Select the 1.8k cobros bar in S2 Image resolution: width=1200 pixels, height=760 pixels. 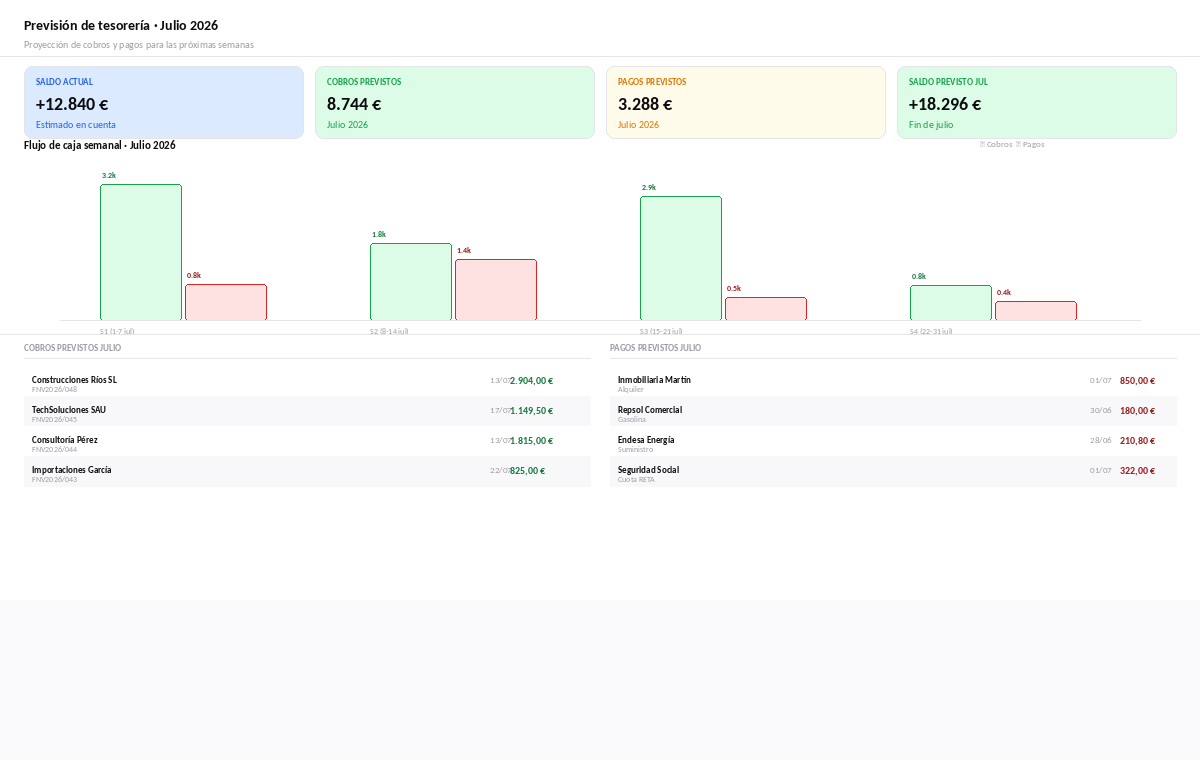pyautogui.click(x=411, y=282)
